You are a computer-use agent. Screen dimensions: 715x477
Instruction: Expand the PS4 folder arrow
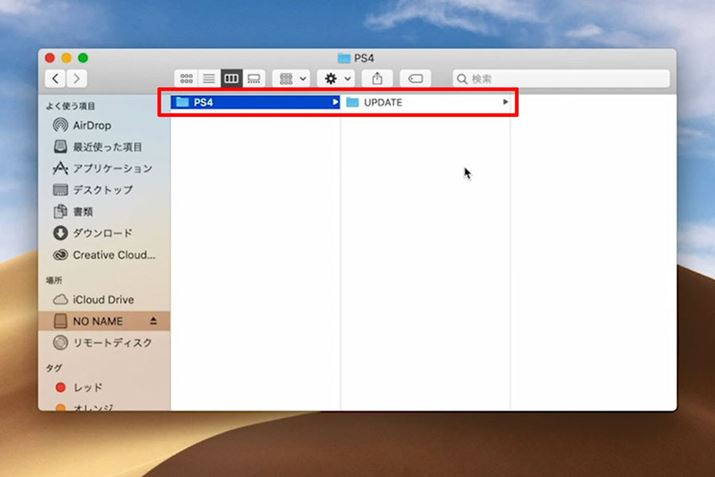pyautogui.click(x=335, y=102)
